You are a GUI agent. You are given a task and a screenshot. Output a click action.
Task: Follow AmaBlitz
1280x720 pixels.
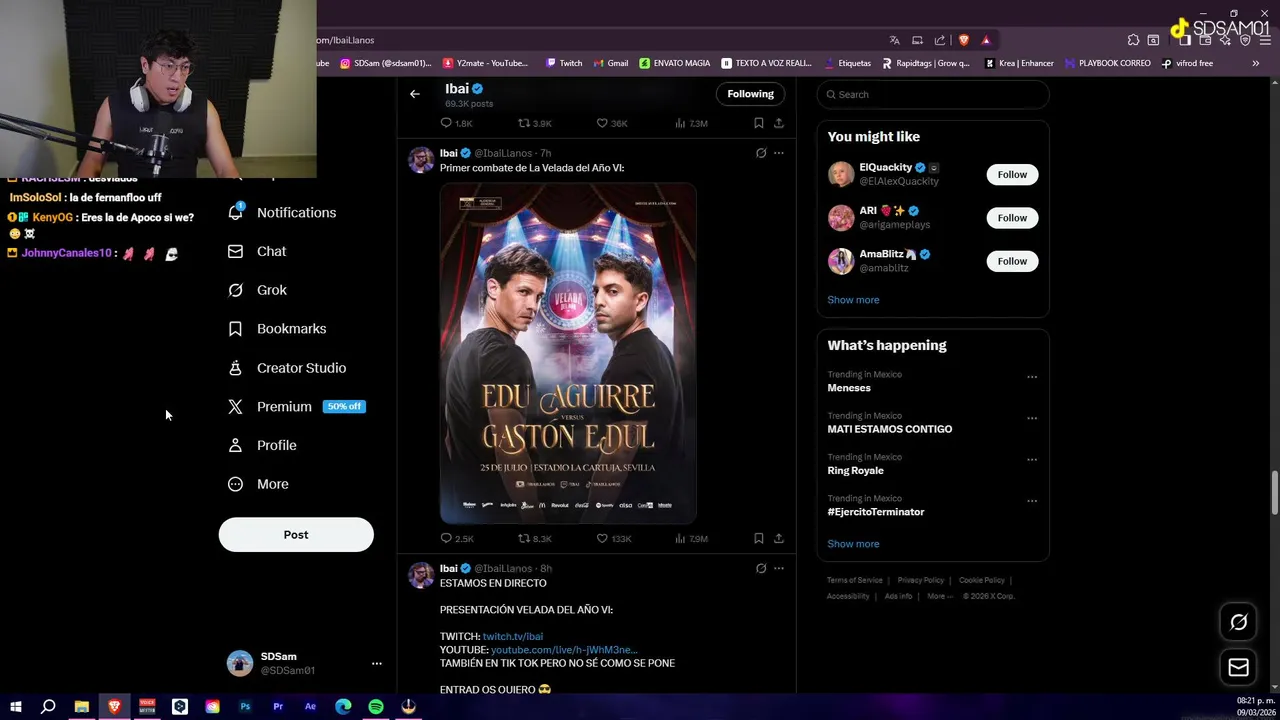[x=1012, y=261]
